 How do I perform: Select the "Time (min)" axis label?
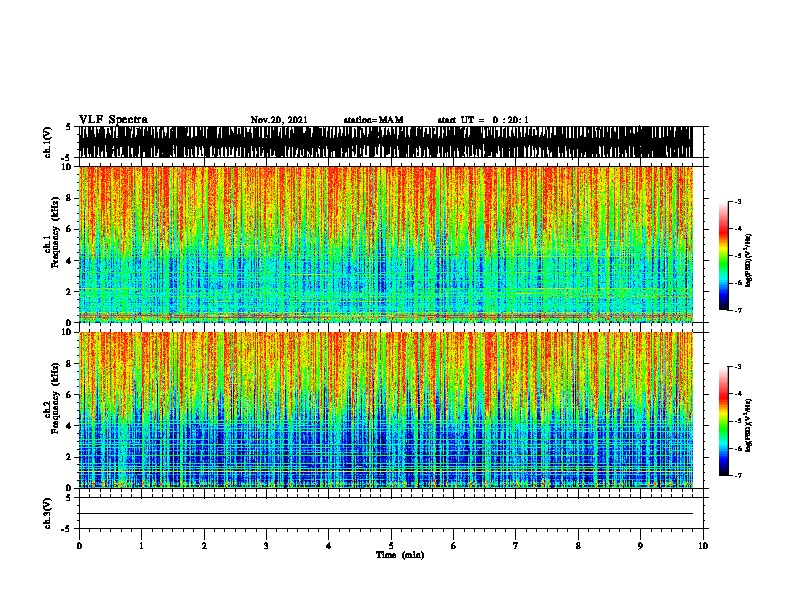400,555
